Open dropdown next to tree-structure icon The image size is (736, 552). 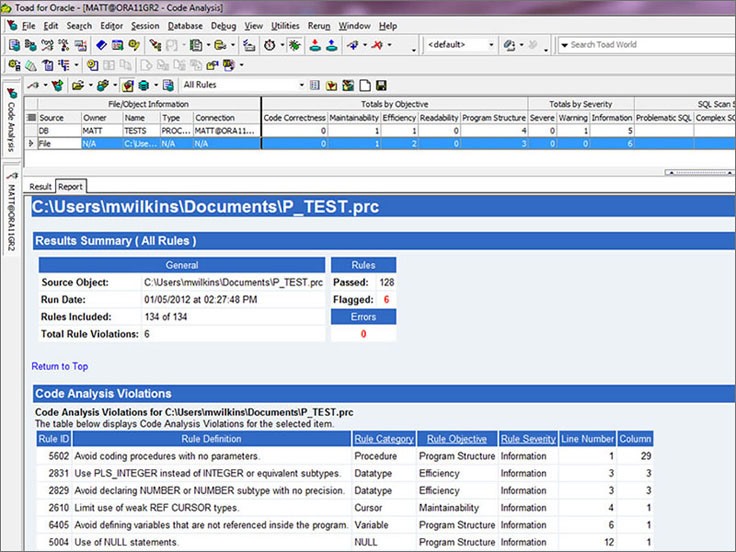(77, 65)
